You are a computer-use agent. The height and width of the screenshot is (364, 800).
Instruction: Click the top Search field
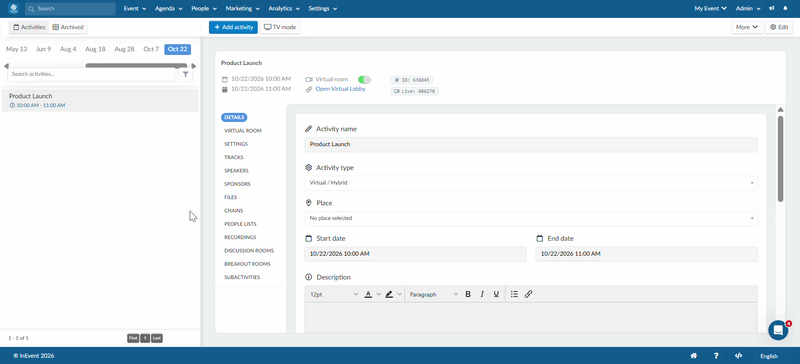[70, 9]
